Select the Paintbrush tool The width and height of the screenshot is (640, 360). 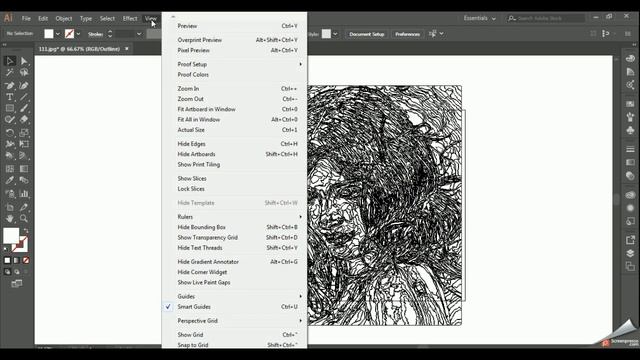point(24,108)
